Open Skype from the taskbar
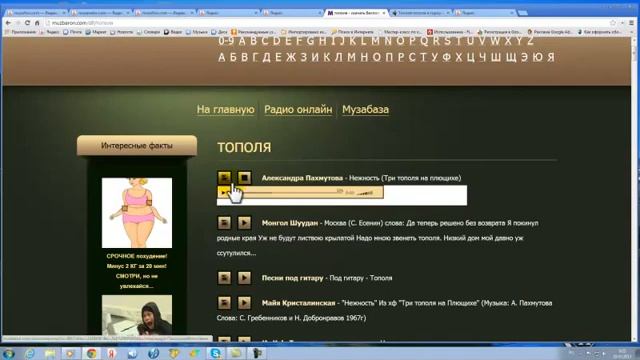This screenshot has height=360, width=640. tap(215, 353)
